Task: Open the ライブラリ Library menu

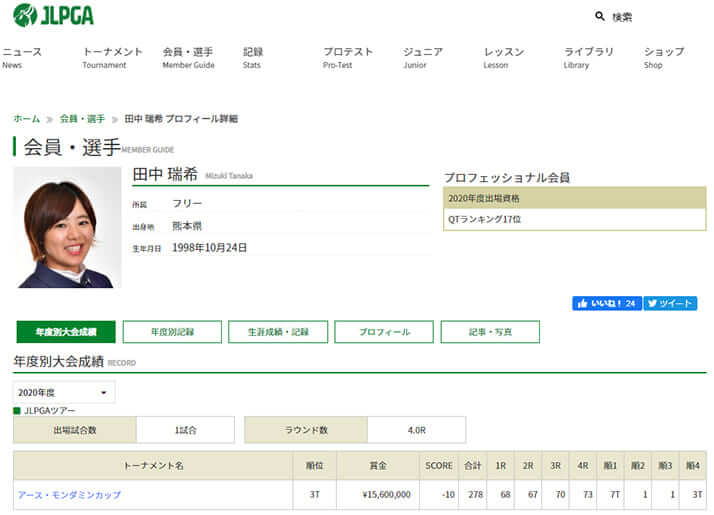Action: click(x=588, y=58)
